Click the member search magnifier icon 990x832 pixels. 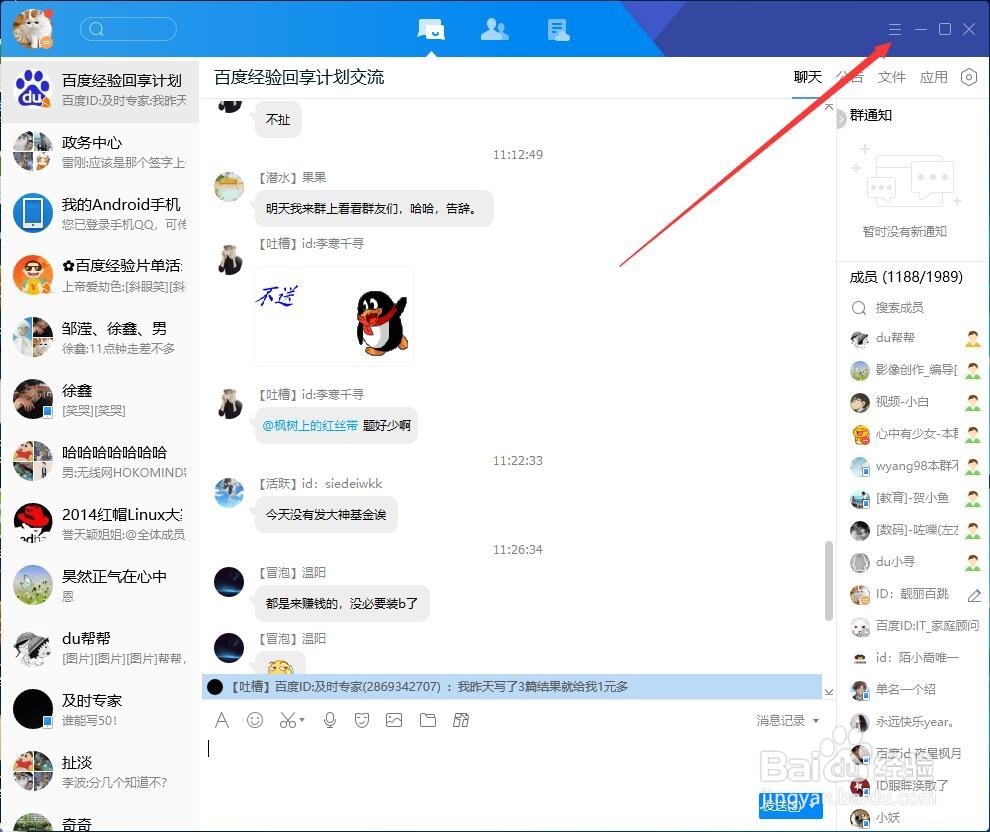point(859,308)
